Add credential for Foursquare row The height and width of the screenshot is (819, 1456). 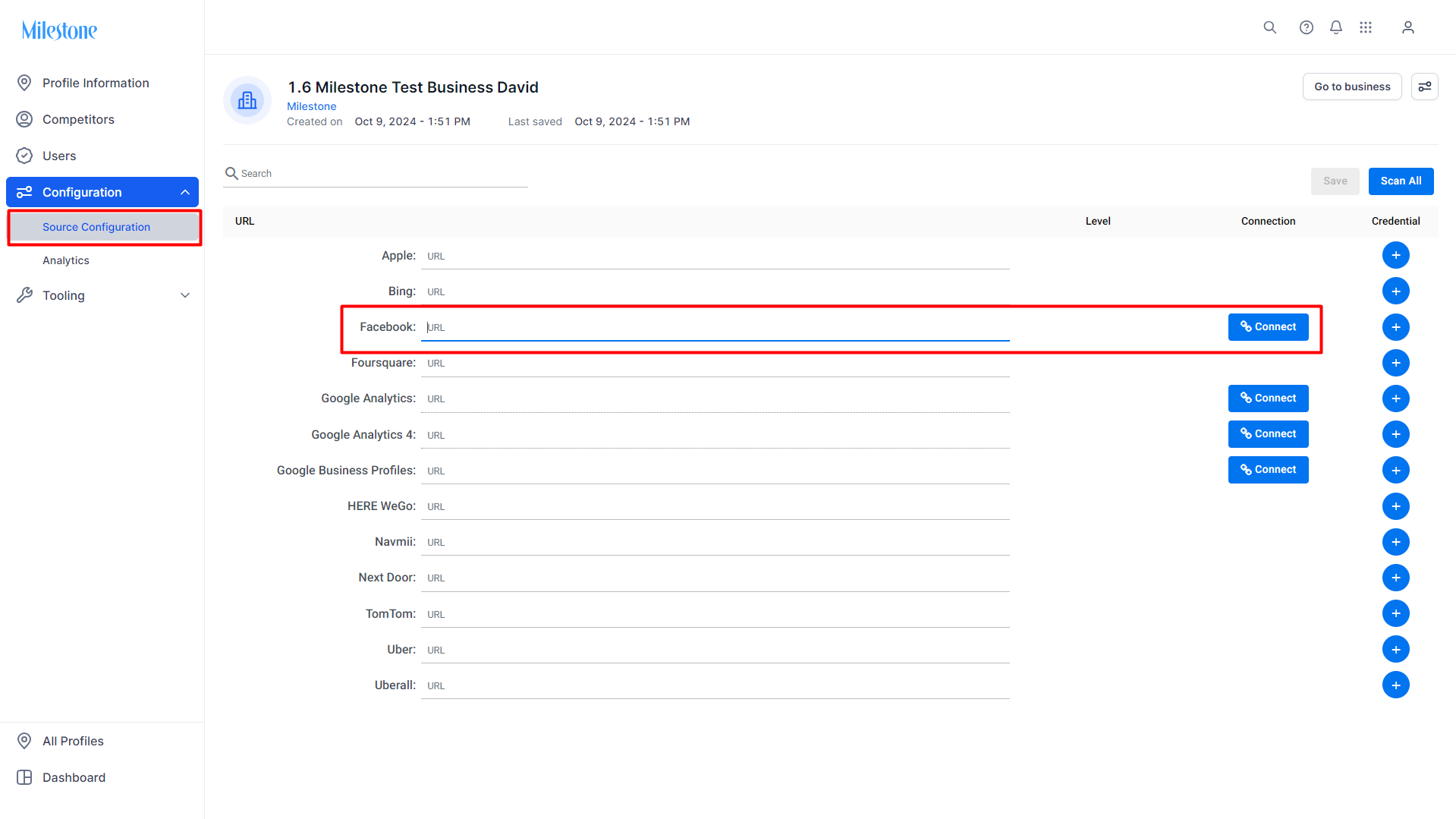click(1395, 363)
